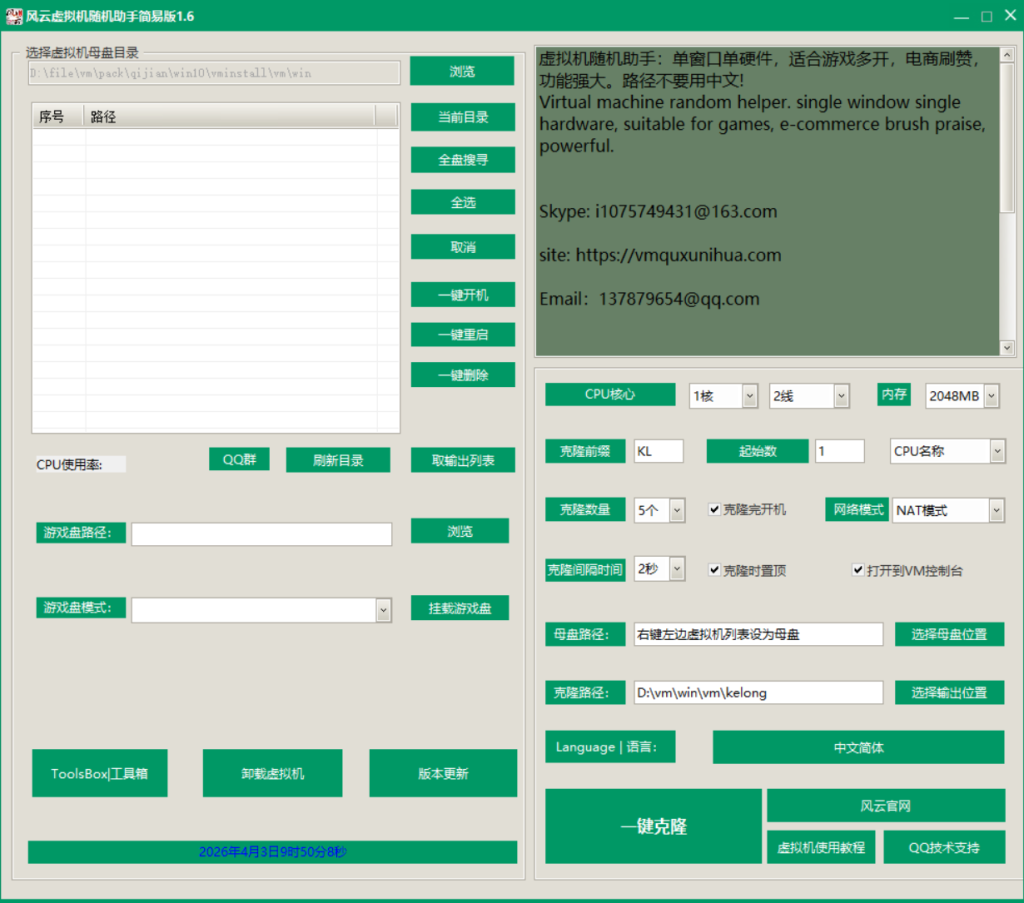The width and height of the screenshot is (1024, 903).
Task: Click the 全盘搜寻 button
Action: click(x=463, y=160)
